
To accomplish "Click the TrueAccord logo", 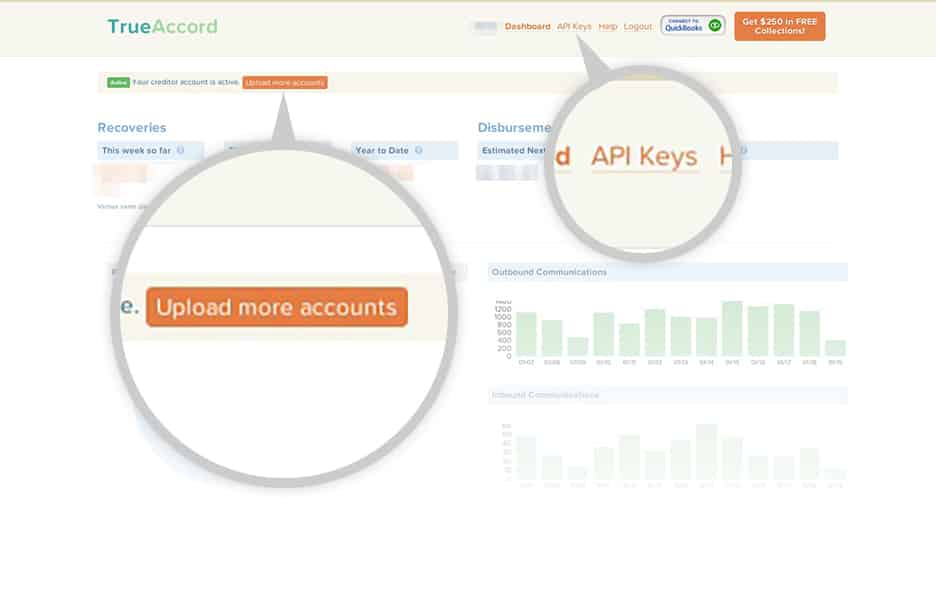I will [x=162, y=26].
